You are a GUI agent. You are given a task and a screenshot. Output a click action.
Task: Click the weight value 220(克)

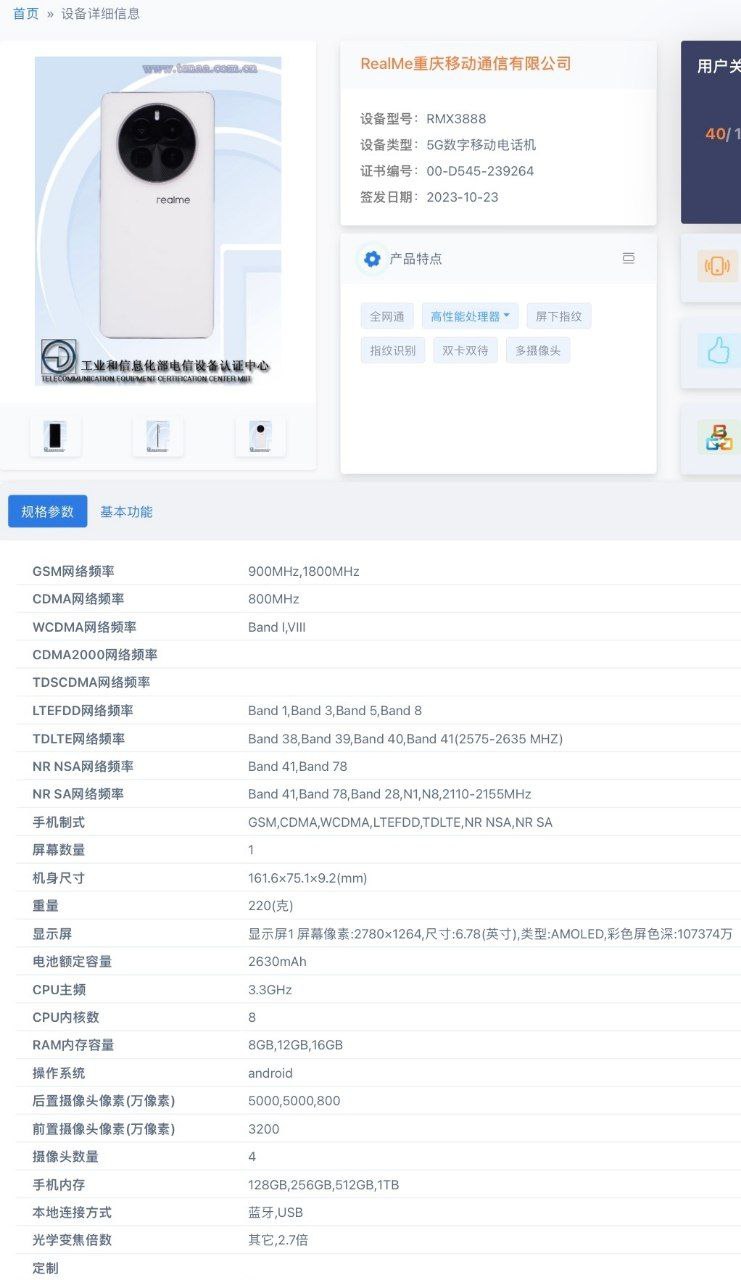coord(269,906)
